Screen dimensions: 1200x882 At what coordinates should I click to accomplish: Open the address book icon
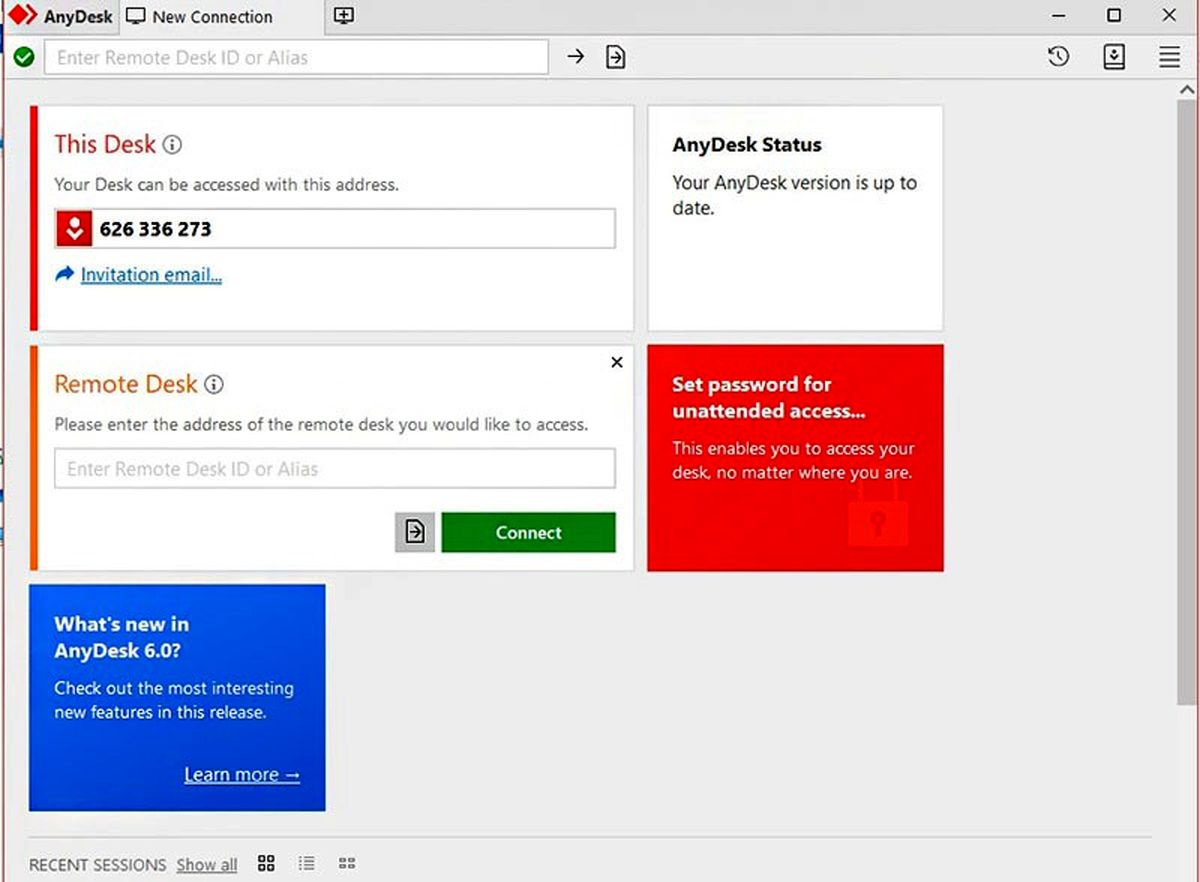1114,57
